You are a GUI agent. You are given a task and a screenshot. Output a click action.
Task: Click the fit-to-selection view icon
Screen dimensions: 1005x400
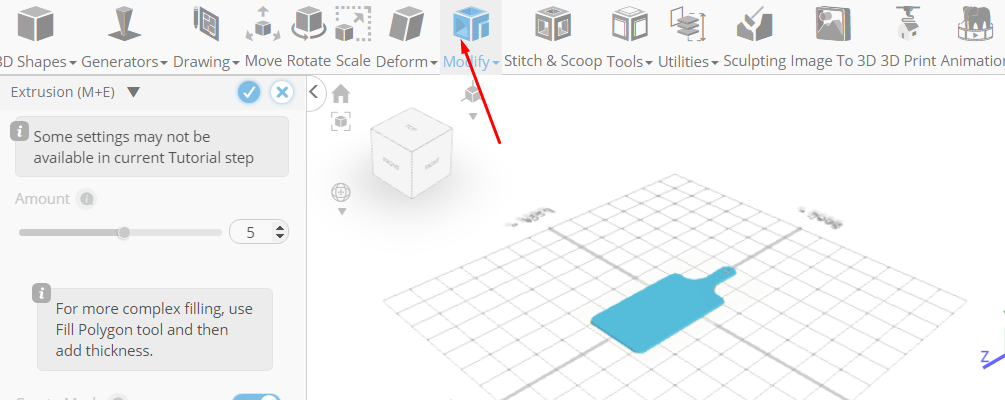point(341,121)
